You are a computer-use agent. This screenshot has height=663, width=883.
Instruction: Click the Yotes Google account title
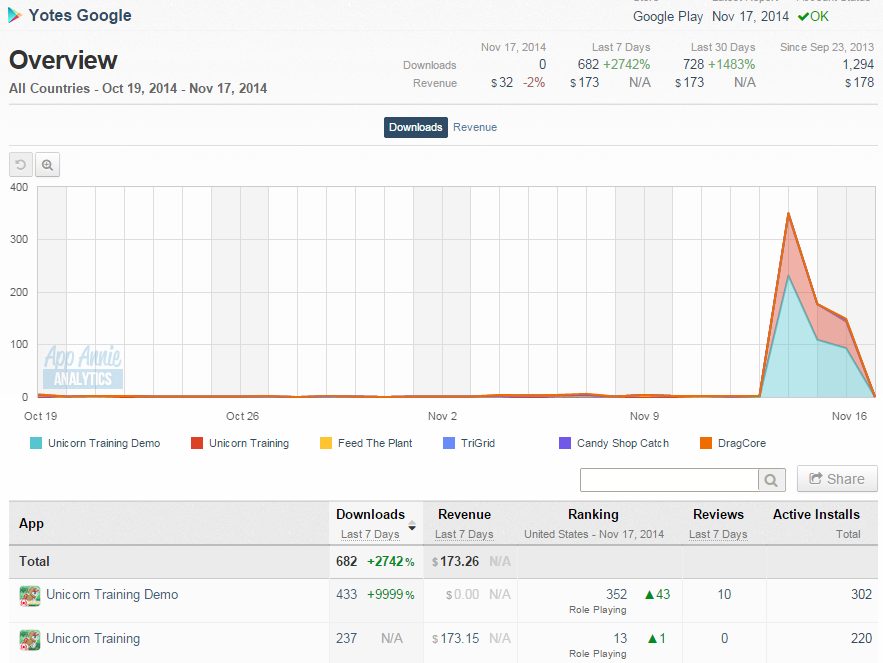pyautogui.click(x=80, y=15)
